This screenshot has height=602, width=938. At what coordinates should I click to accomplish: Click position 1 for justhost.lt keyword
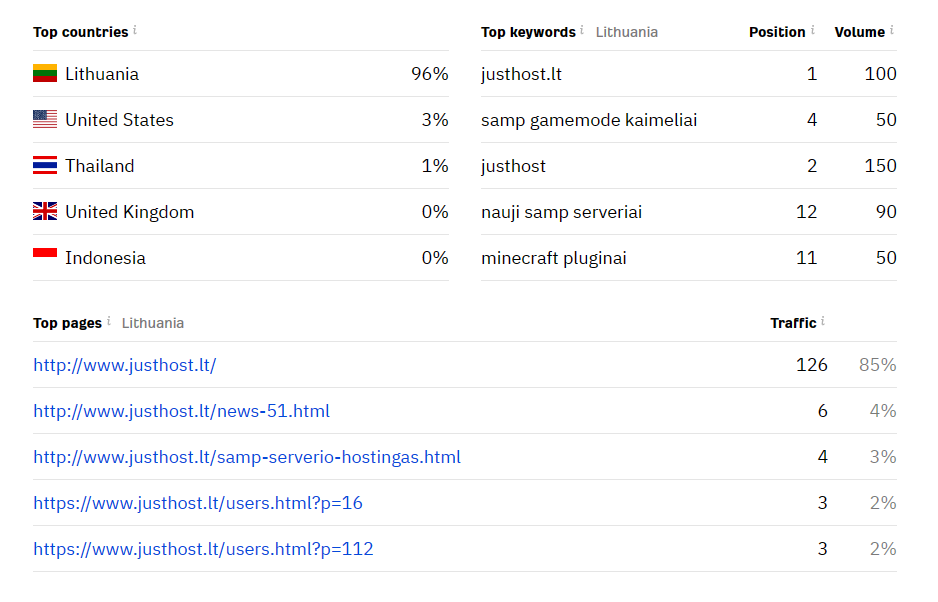tap(812, 74)
